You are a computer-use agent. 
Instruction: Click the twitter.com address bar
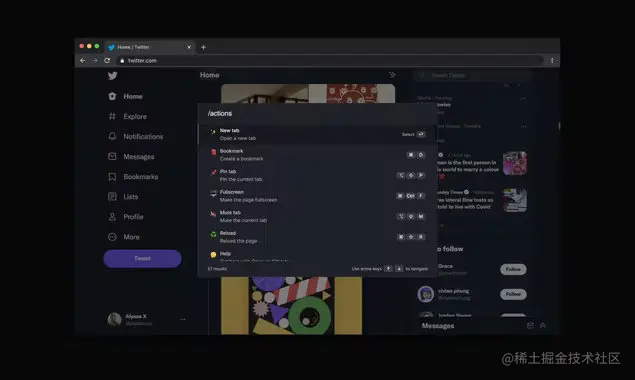click(329, 60)
